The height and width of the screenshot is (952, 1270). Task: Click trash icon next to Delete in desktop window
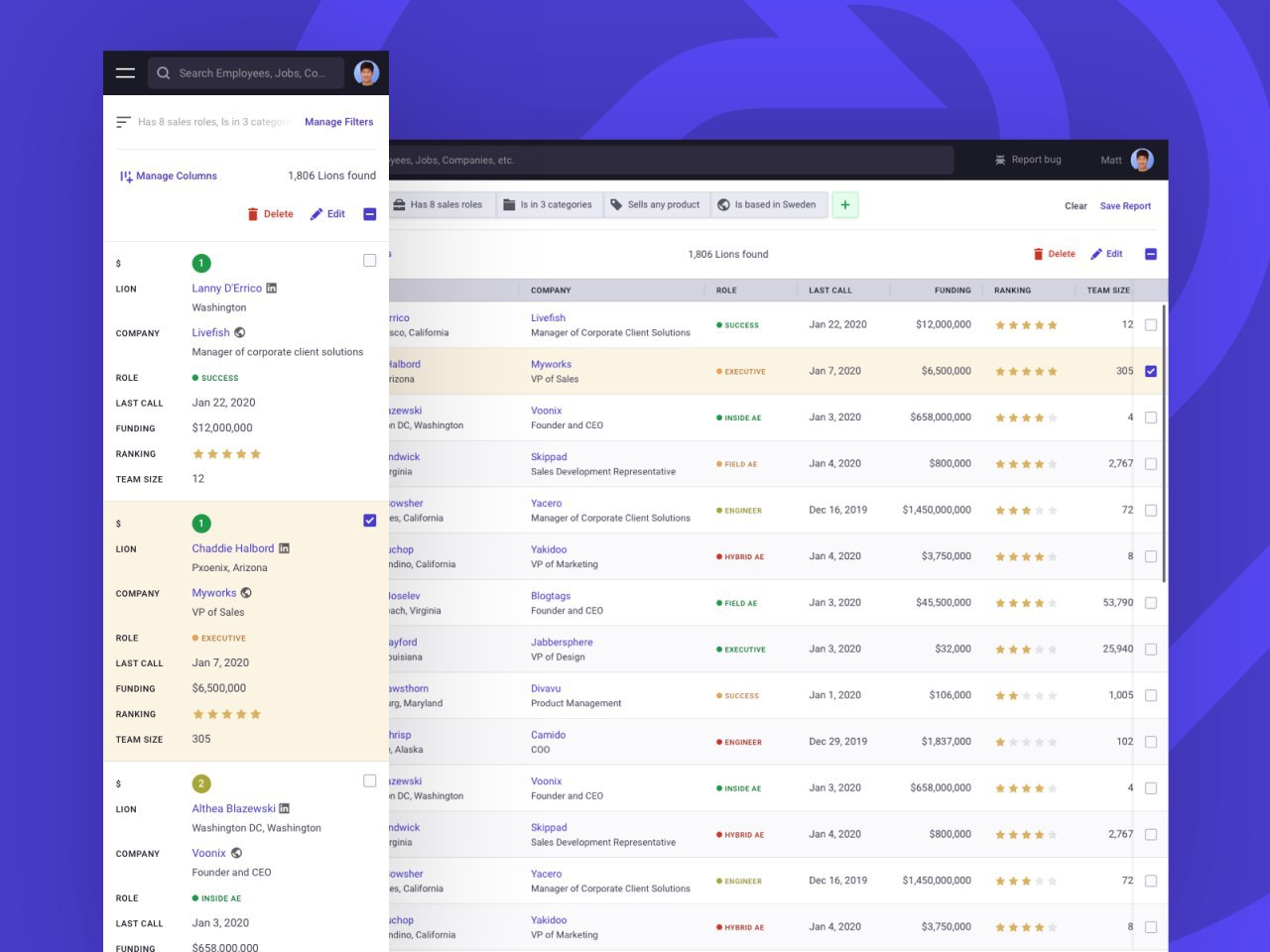1038,254
